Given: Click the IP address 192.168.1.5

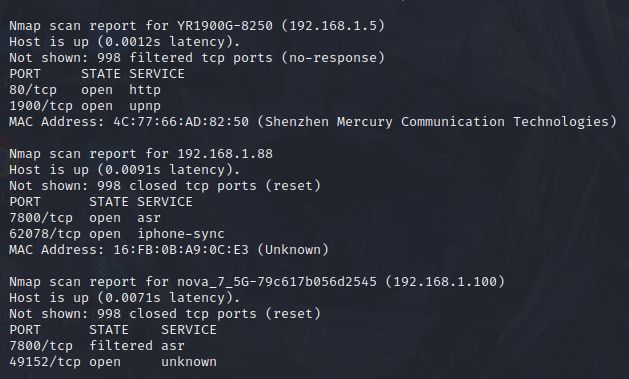Looking at the screenshot, I should pyautogui.click(x=333, y=26).
